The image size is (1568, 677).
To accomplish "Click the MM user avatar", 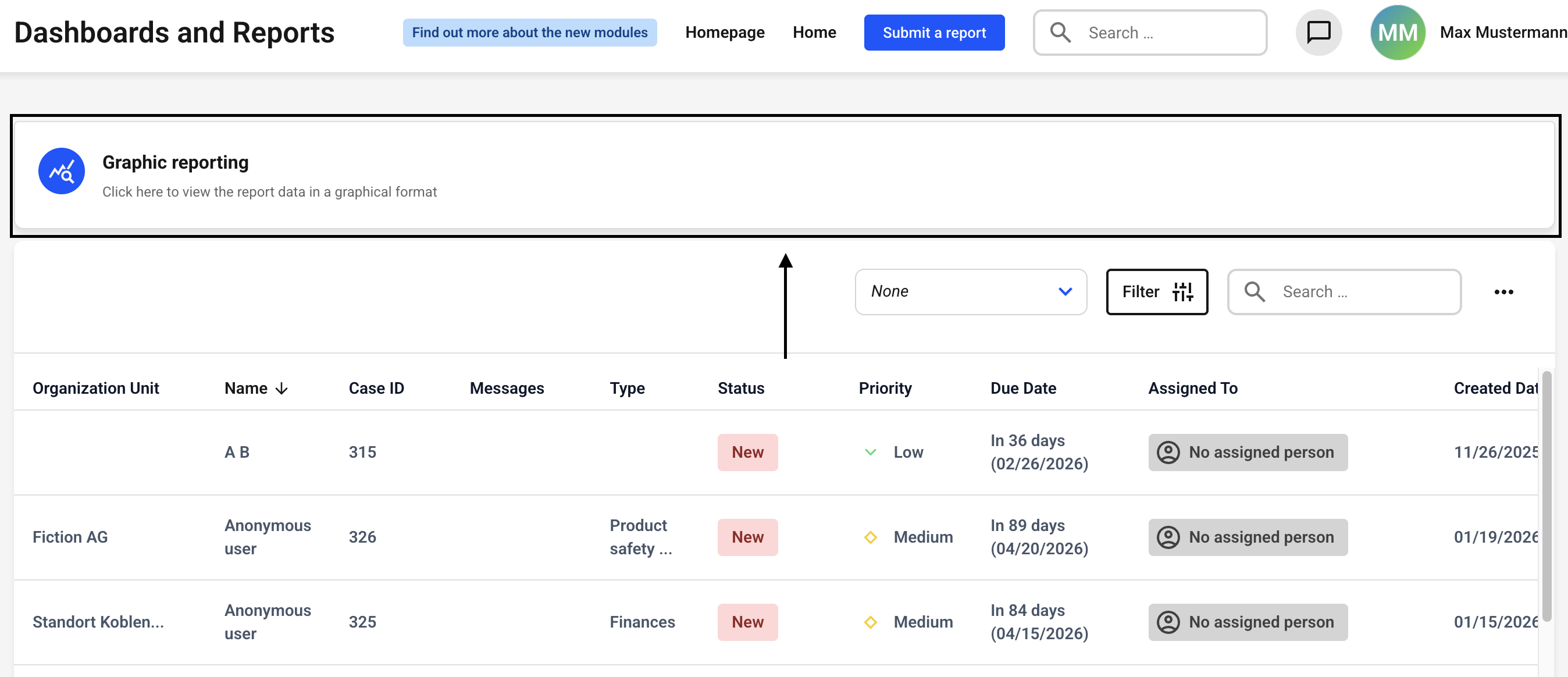I will [1398, 32].
